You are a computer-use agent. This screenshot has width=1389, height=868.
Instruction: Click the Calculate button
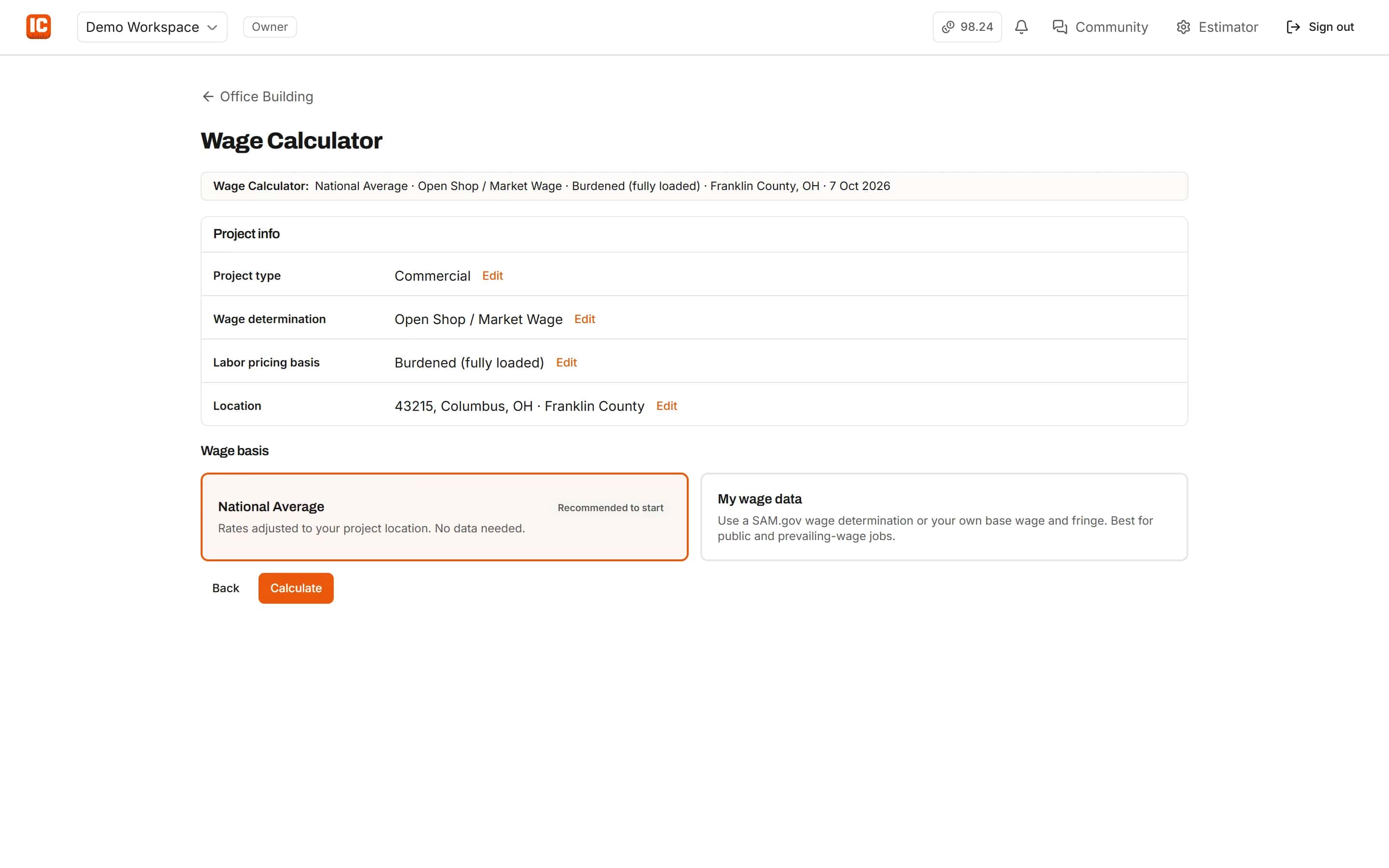296,588
